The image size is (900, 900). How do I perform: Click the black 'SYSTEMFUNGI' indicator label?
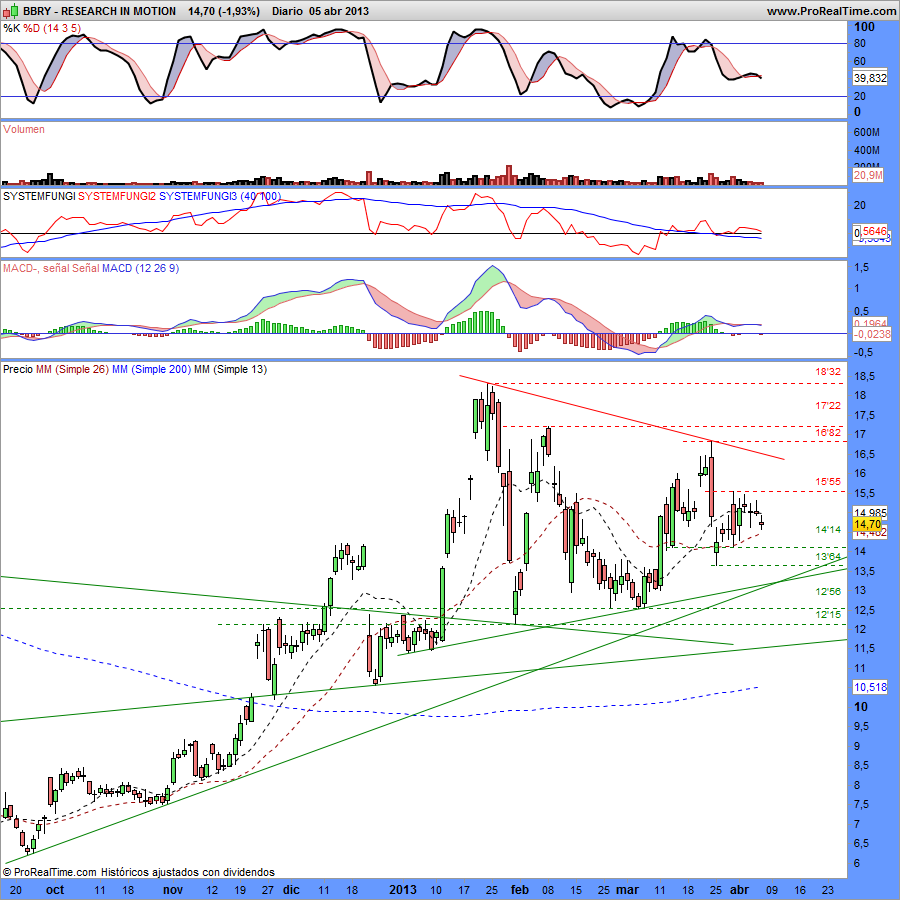(39, 196)
